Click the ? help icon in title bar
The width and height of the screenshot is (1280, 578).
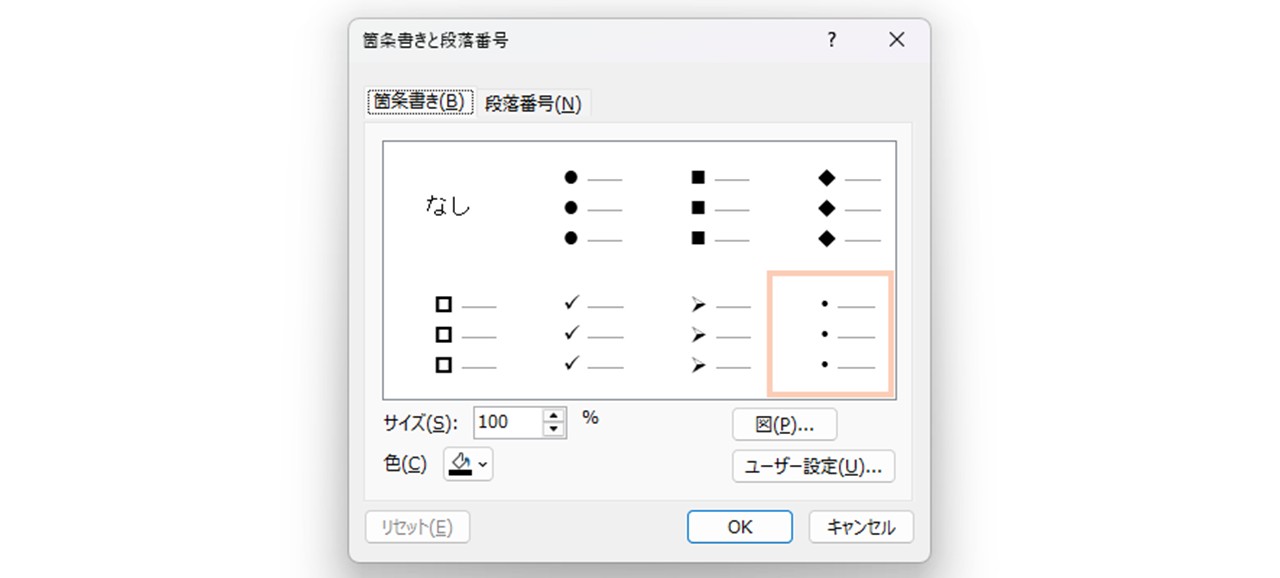pyautogui.click(x=831, y=40)
